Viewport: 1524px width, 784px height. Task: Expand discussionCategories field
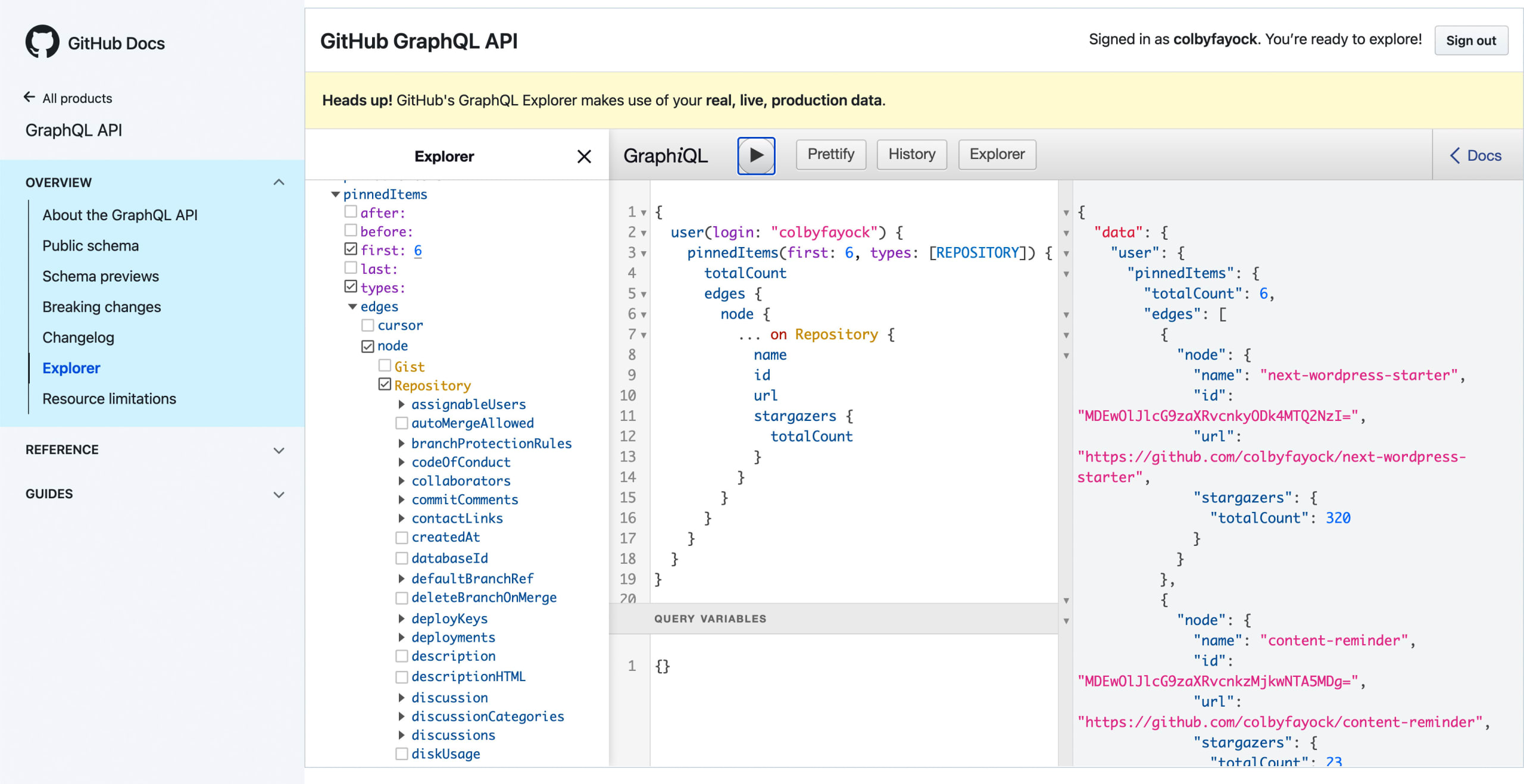click(401, 716)
